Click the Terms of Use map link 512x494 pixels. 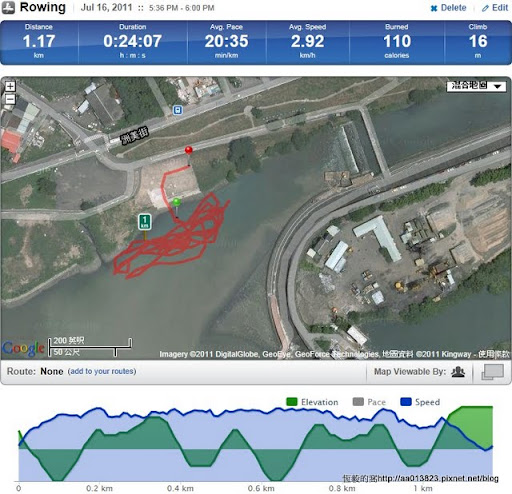[x=494, y=354]
